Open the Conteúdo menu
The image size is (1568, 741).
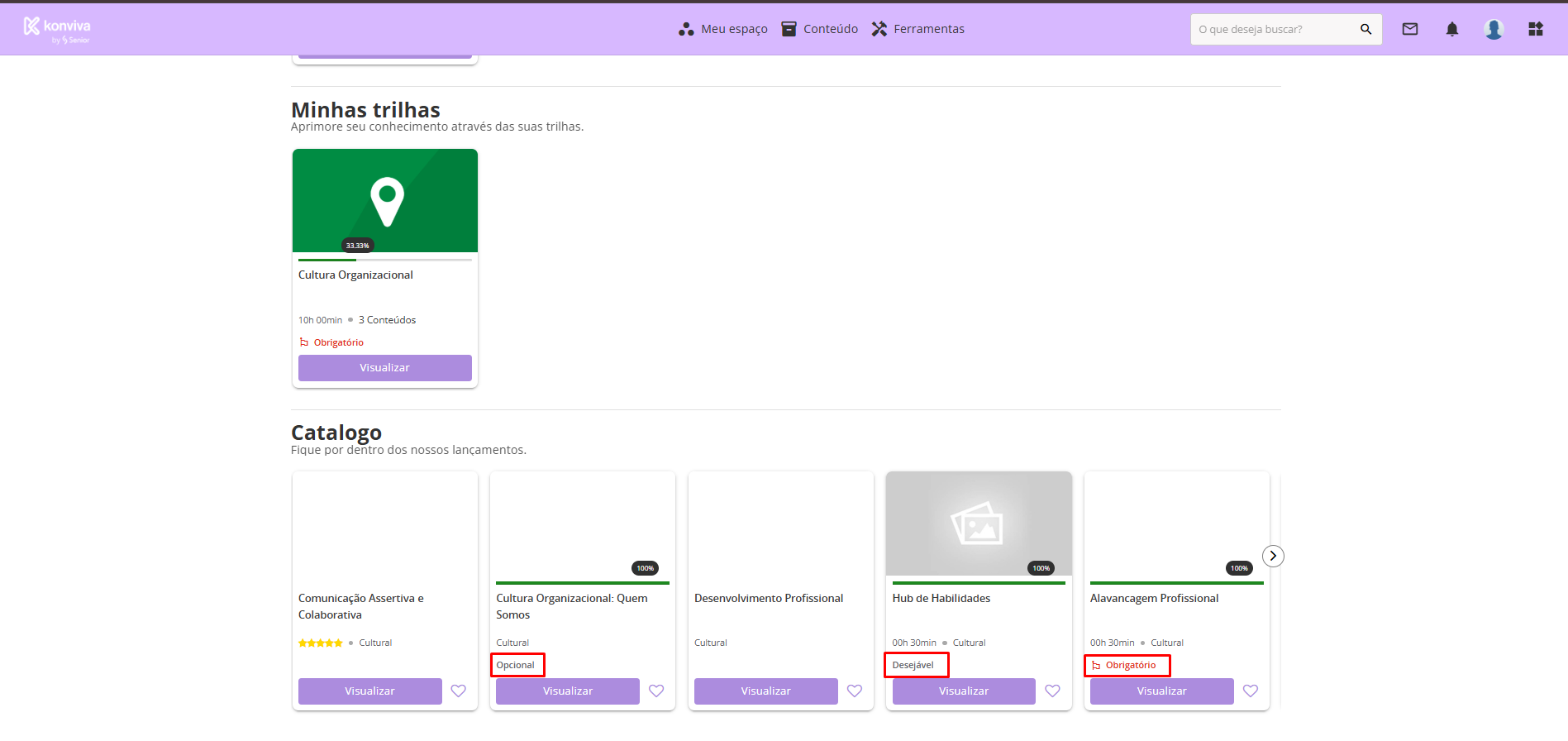(x=820, y=29)
